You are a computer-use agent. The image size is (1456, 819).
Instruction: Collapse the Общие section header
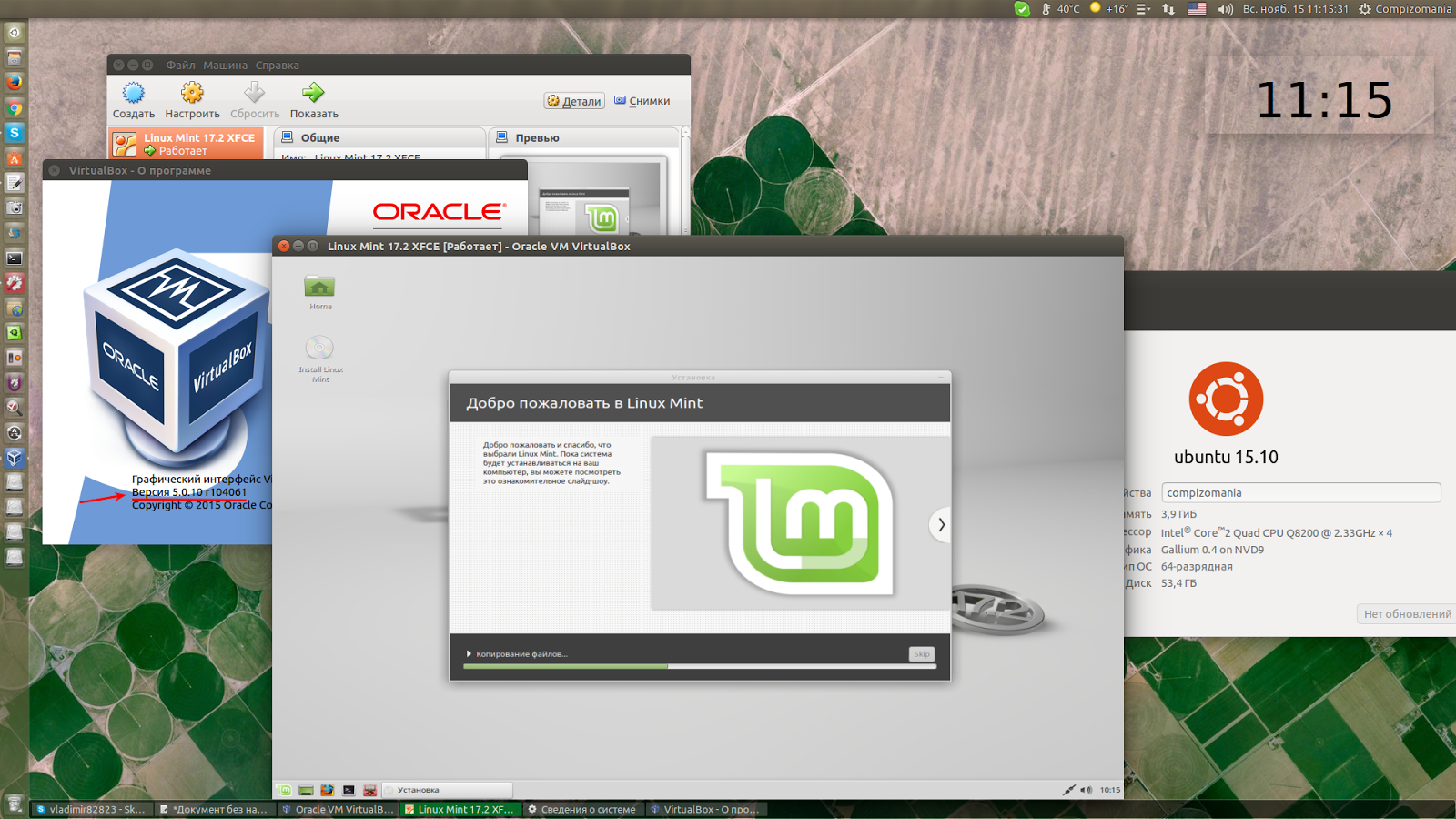click(x=379, y=137)
